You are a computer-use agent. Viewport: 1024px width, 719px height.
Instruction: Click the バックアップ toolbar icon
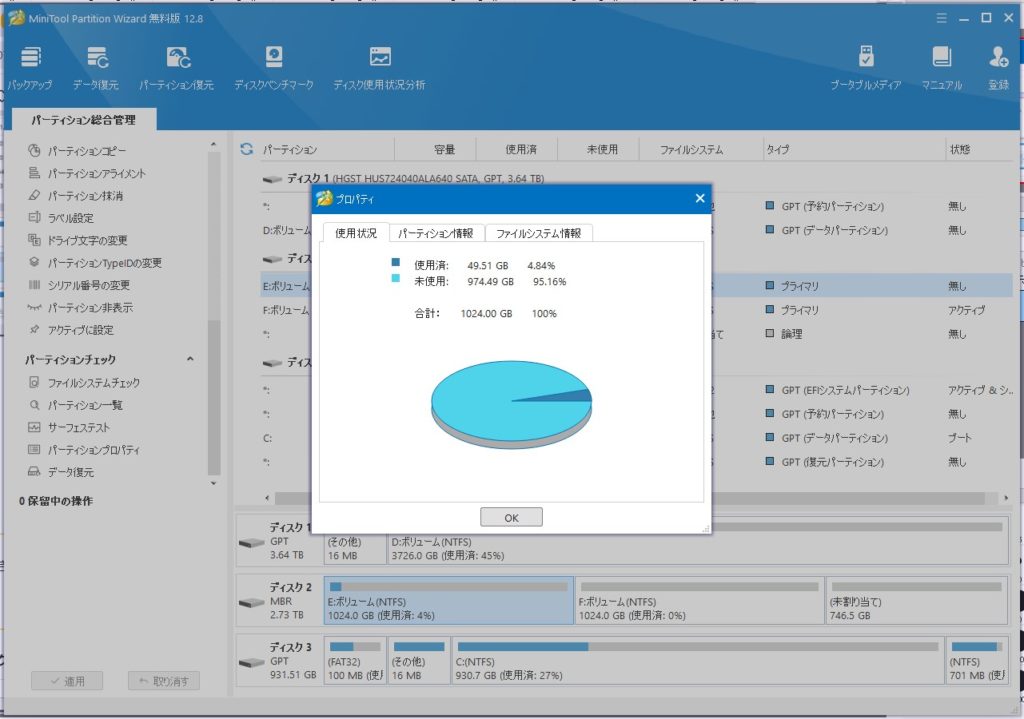[x=30, y=58]
